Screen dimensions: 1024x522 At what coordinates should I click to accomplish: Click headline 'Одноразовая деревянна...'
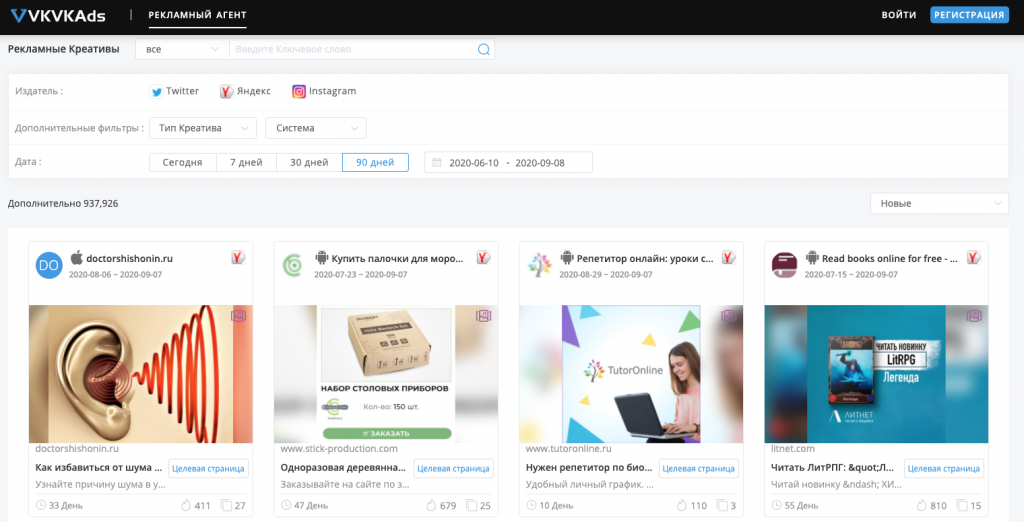point(344,468)
